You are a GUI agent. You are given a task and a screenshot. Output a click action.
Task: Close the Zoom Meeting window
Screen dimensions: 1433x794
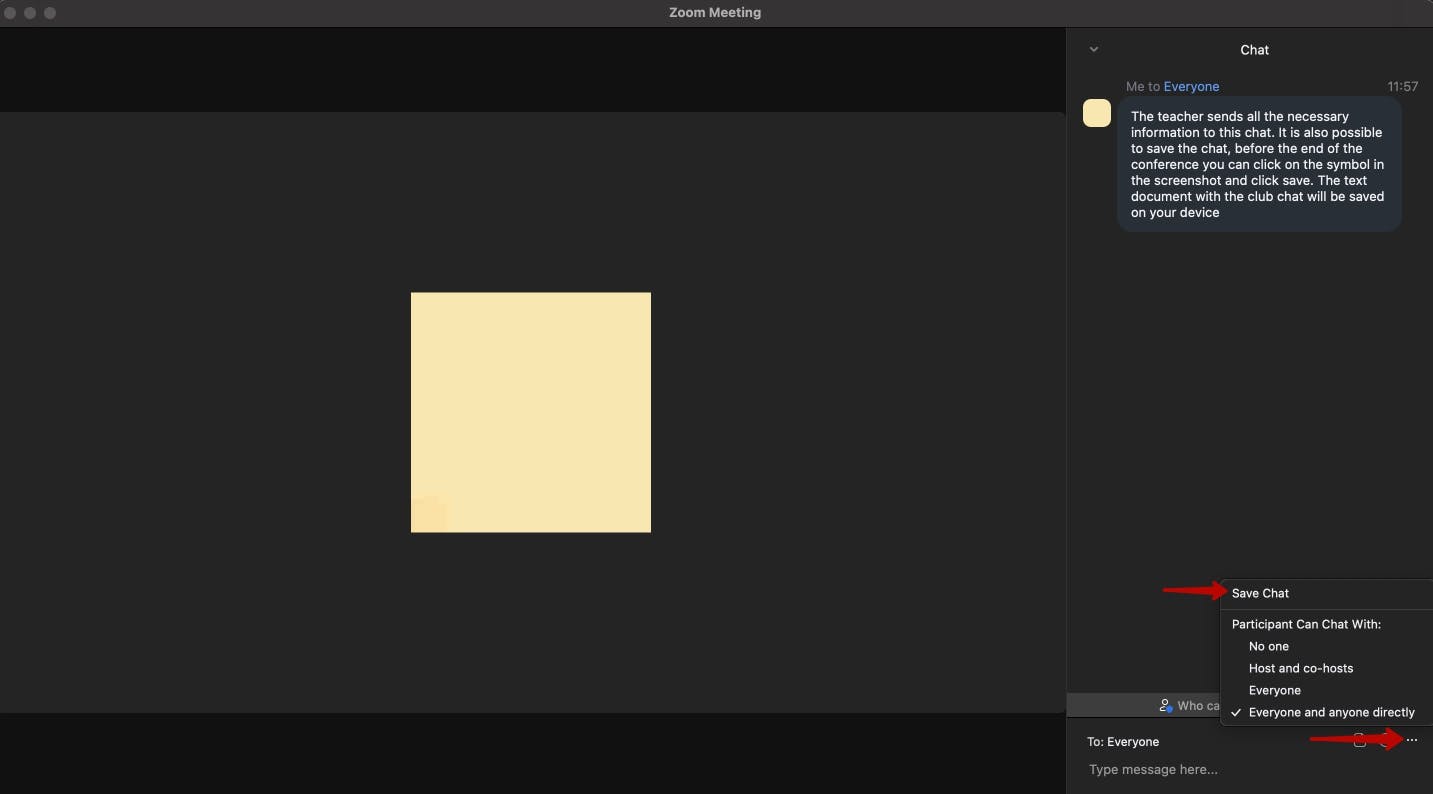tap(10, 13)
